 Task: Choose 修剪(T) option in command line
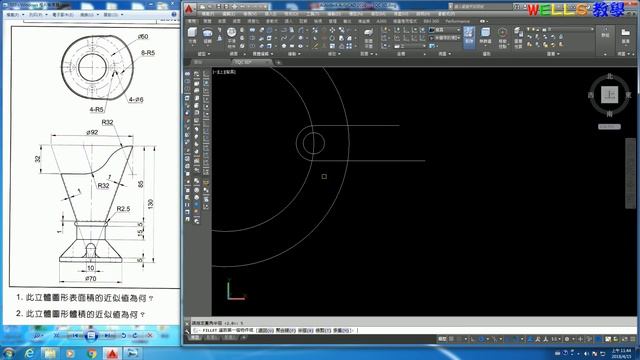(x=322, y=331)
